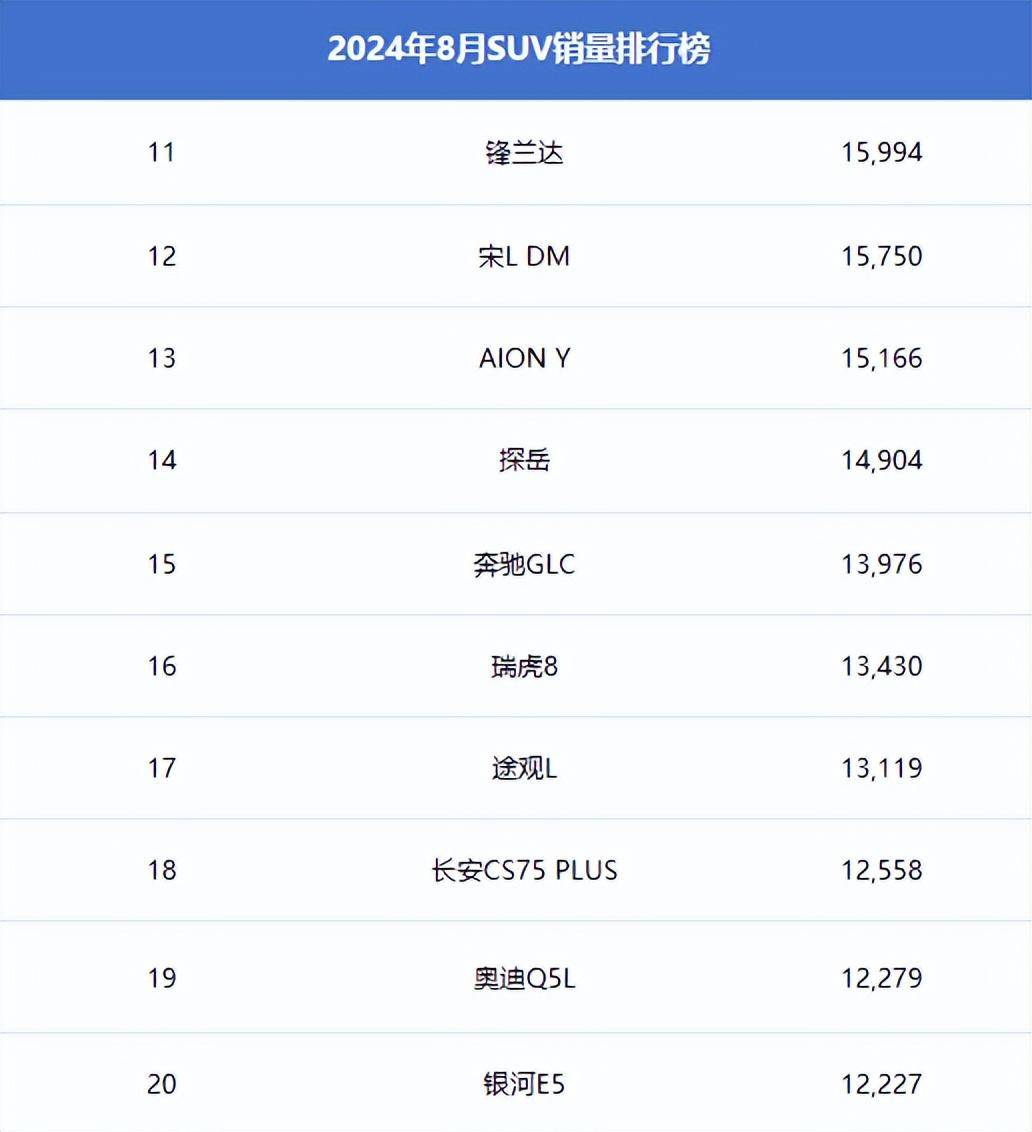Select rank number 12
Viewport: 1032px width, 1132px height.
(162, 256)
